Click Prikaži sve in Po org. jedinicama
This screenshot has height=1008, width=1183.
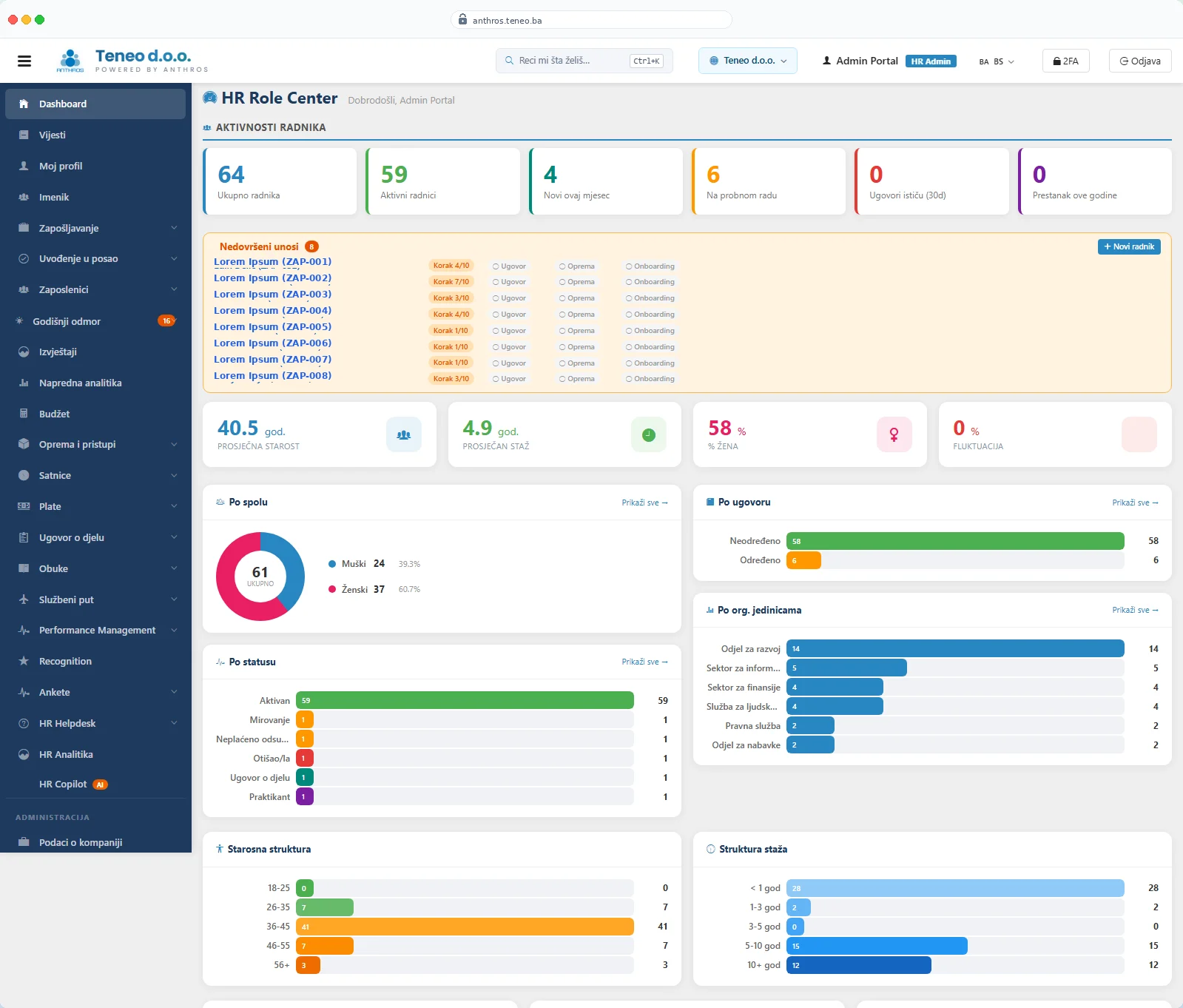pos(1135,610)
